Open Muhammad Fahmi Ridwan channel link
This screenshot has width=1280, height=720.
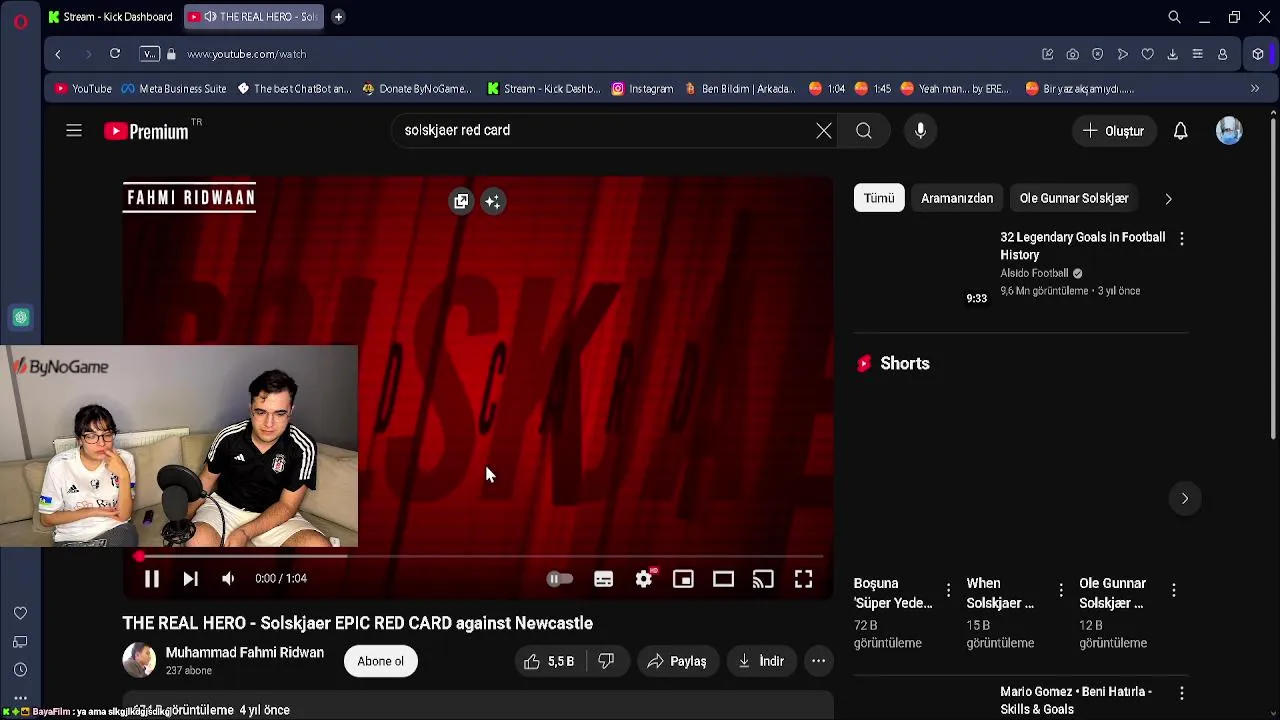[x=245, y=652]
